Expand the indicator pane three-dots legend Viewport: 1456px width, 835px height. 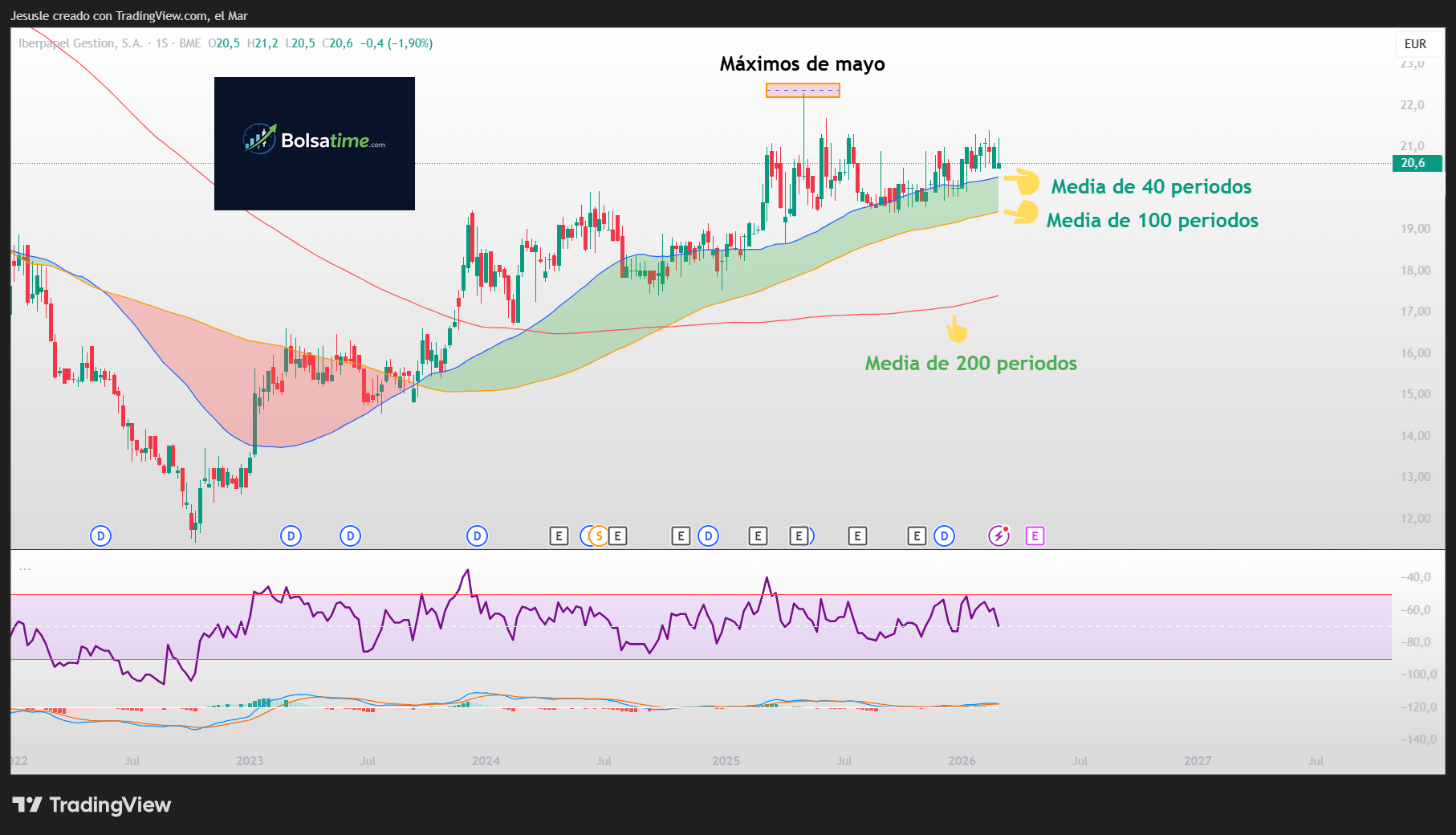[x=25, y=568]
